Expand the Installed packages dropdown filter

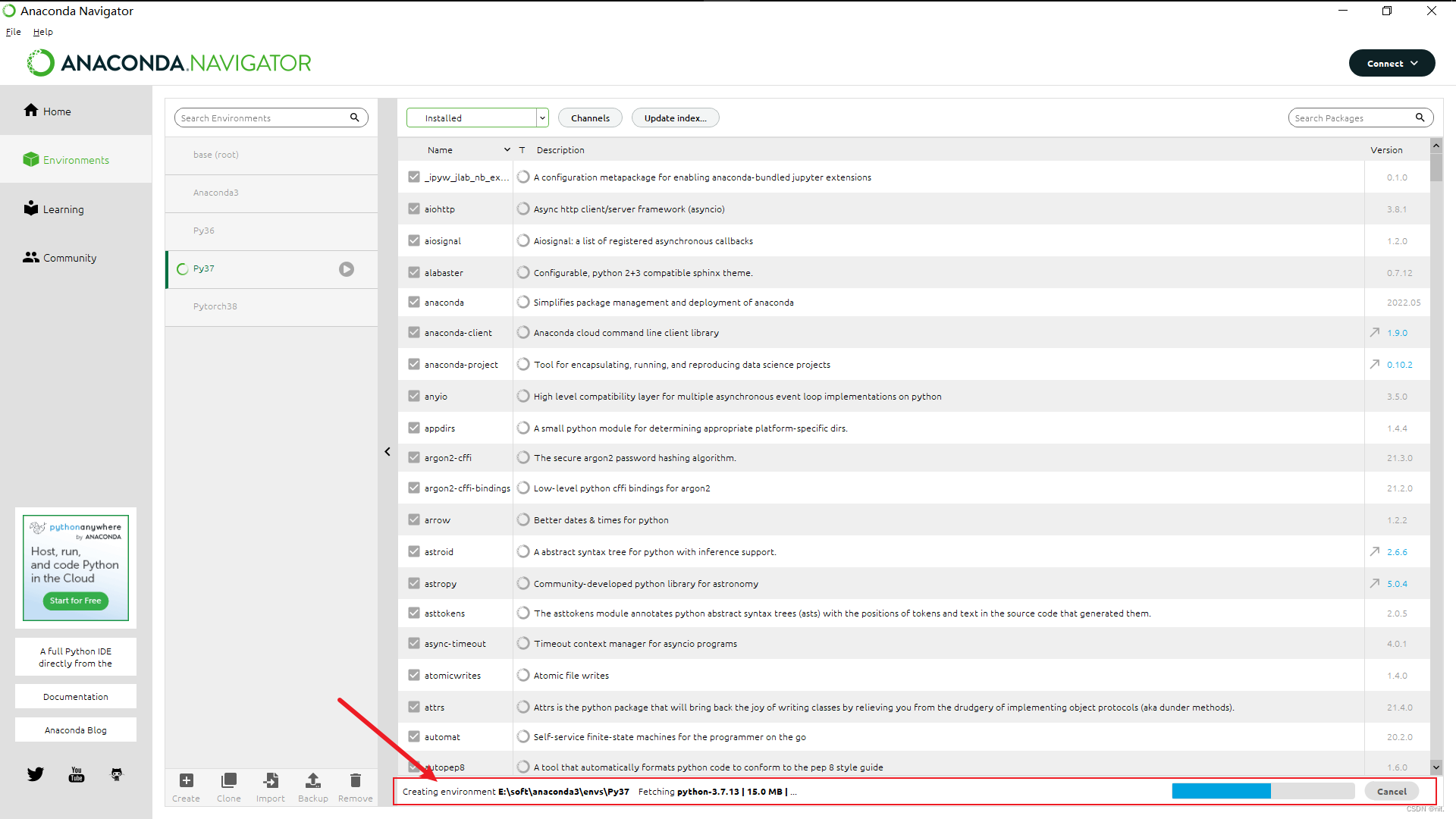(x=540, y=118)
